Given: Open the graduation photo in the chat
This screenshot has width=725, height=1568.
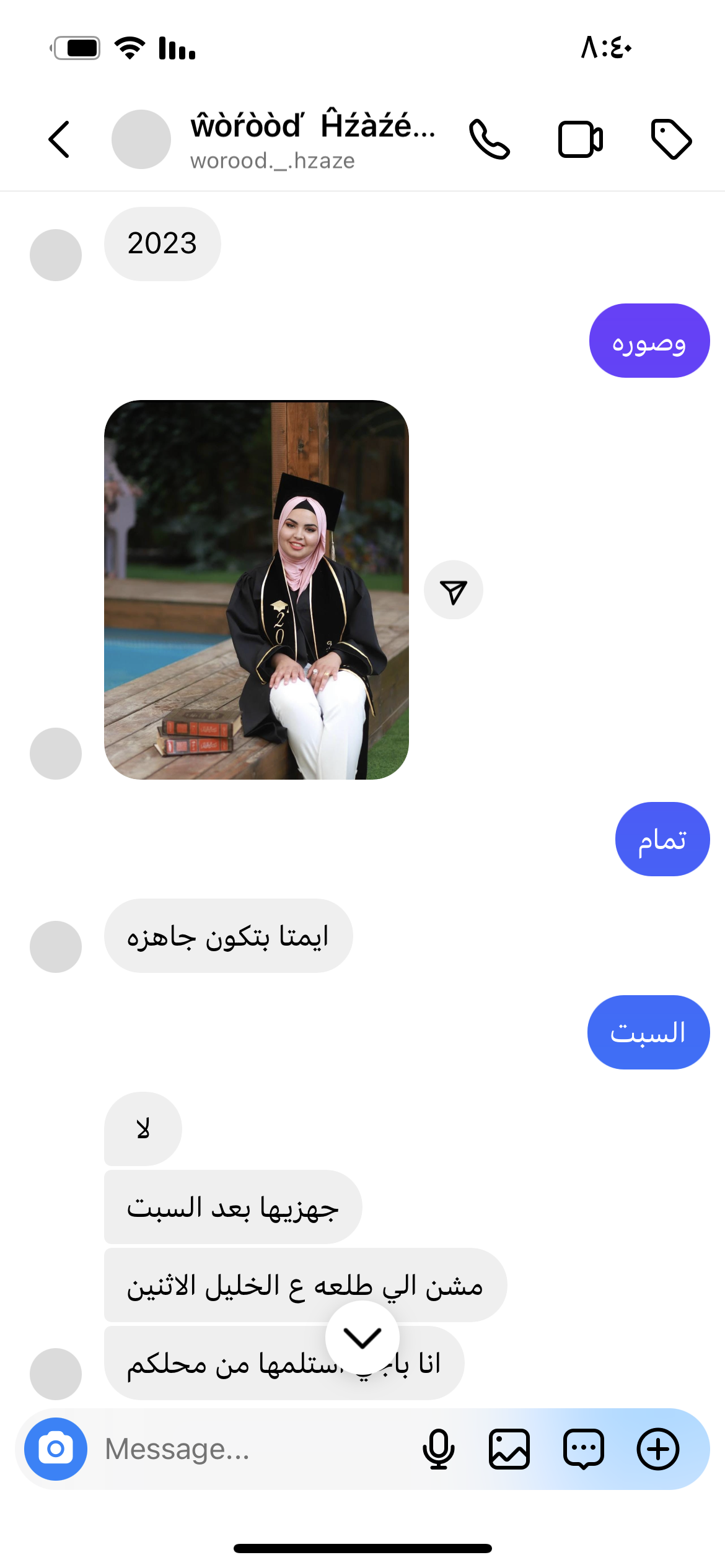Looking at the screenshot, I should click(x=257, y=590).
